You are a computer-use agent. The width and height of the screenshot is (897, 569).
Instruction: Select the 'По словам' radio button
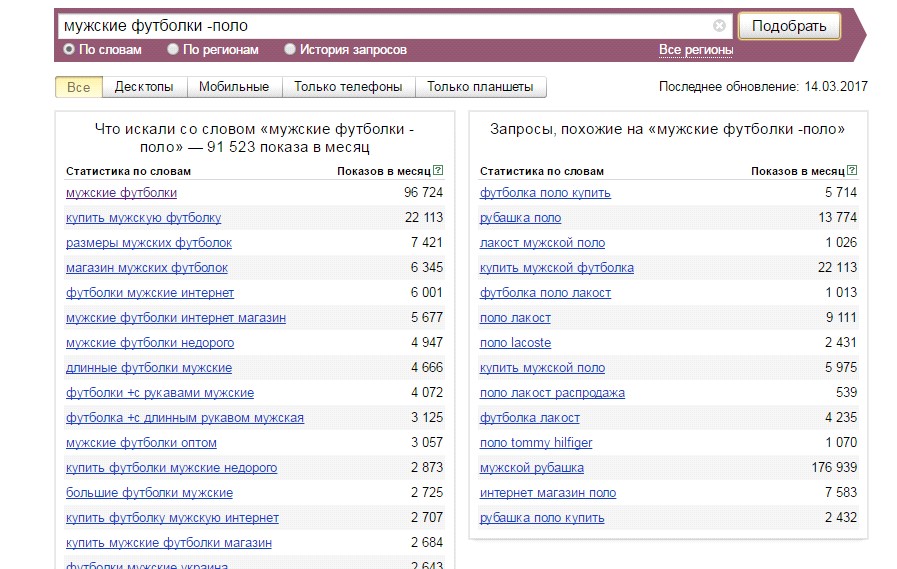point(69,49)
